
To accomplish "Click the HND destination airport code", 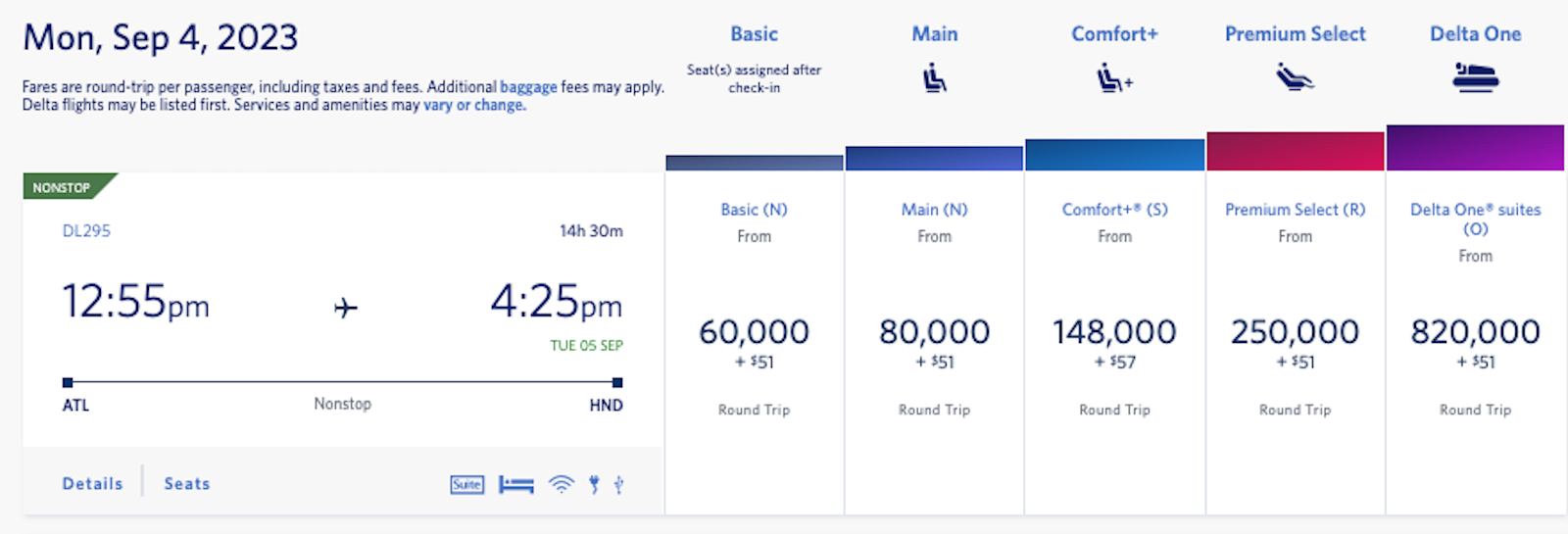I will click(x=606, y=406).
